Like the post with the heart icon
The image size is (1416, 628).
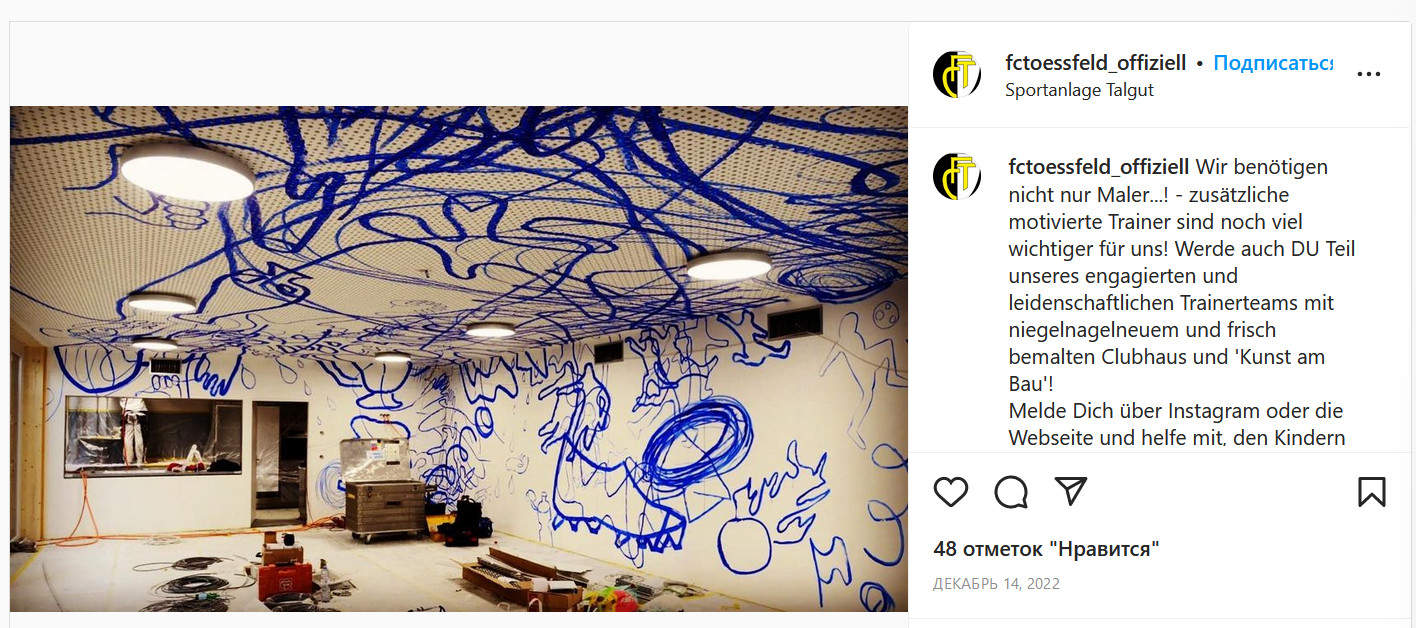[x=951, y=491]
